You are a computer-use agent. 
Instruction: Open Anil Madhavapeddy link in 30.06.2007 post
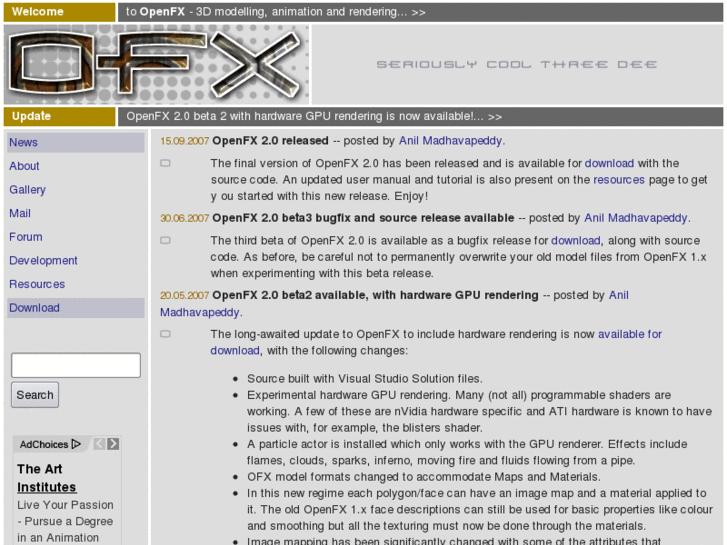coord(636,218)
